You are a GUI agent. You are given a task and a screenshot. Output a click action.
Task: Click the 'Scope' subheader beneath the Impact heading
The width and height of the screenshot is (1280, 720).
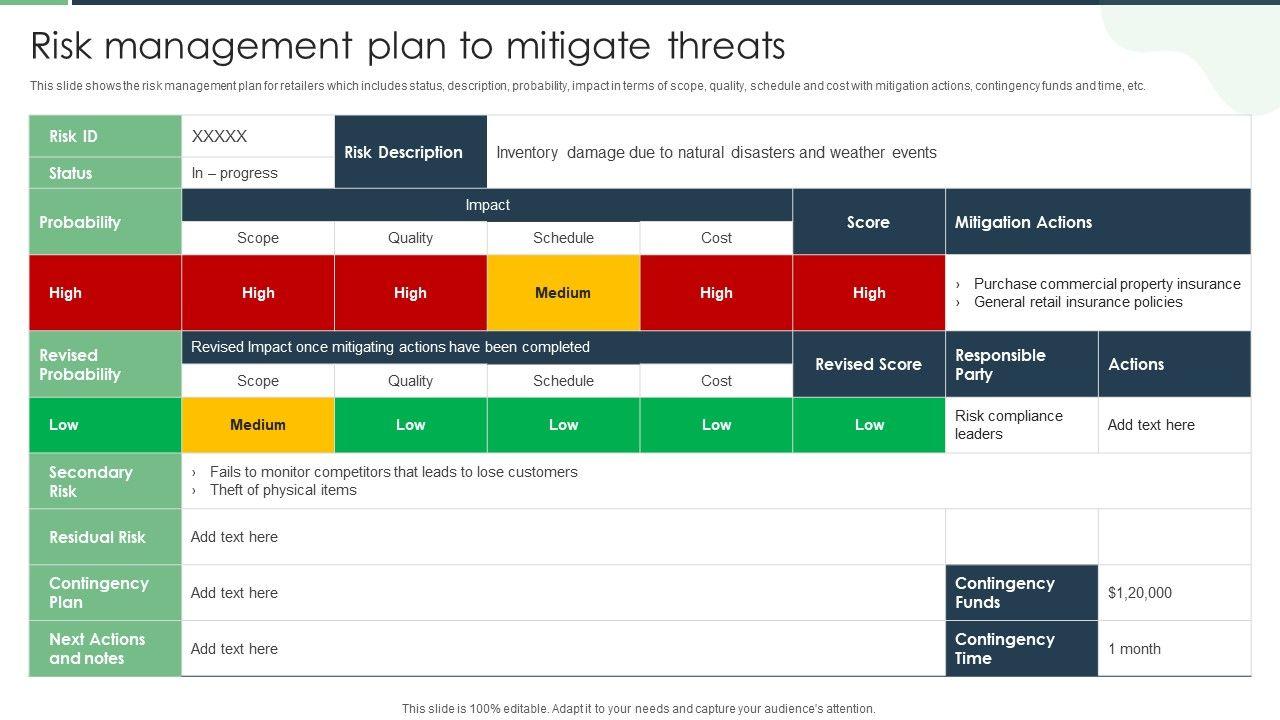point(258,238)
